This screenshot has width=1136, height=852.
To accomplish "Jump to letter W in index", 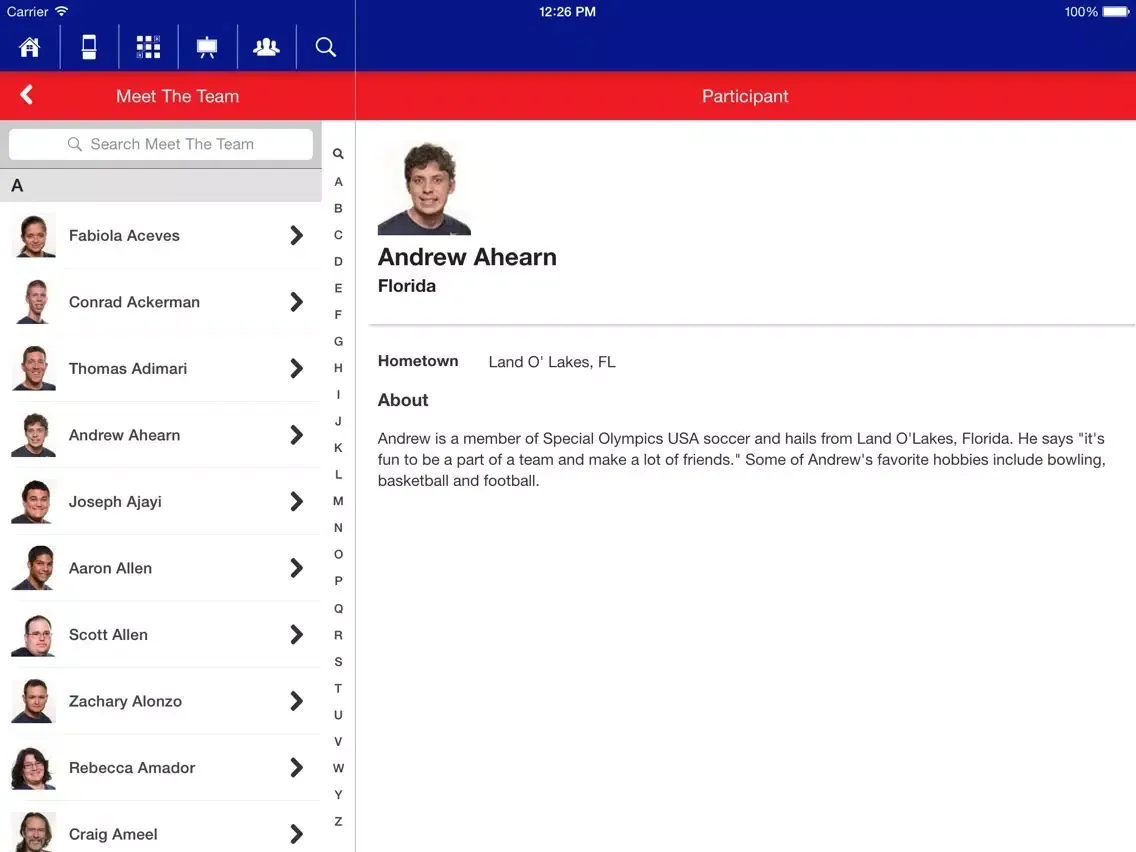I will (x=338, y=768).
